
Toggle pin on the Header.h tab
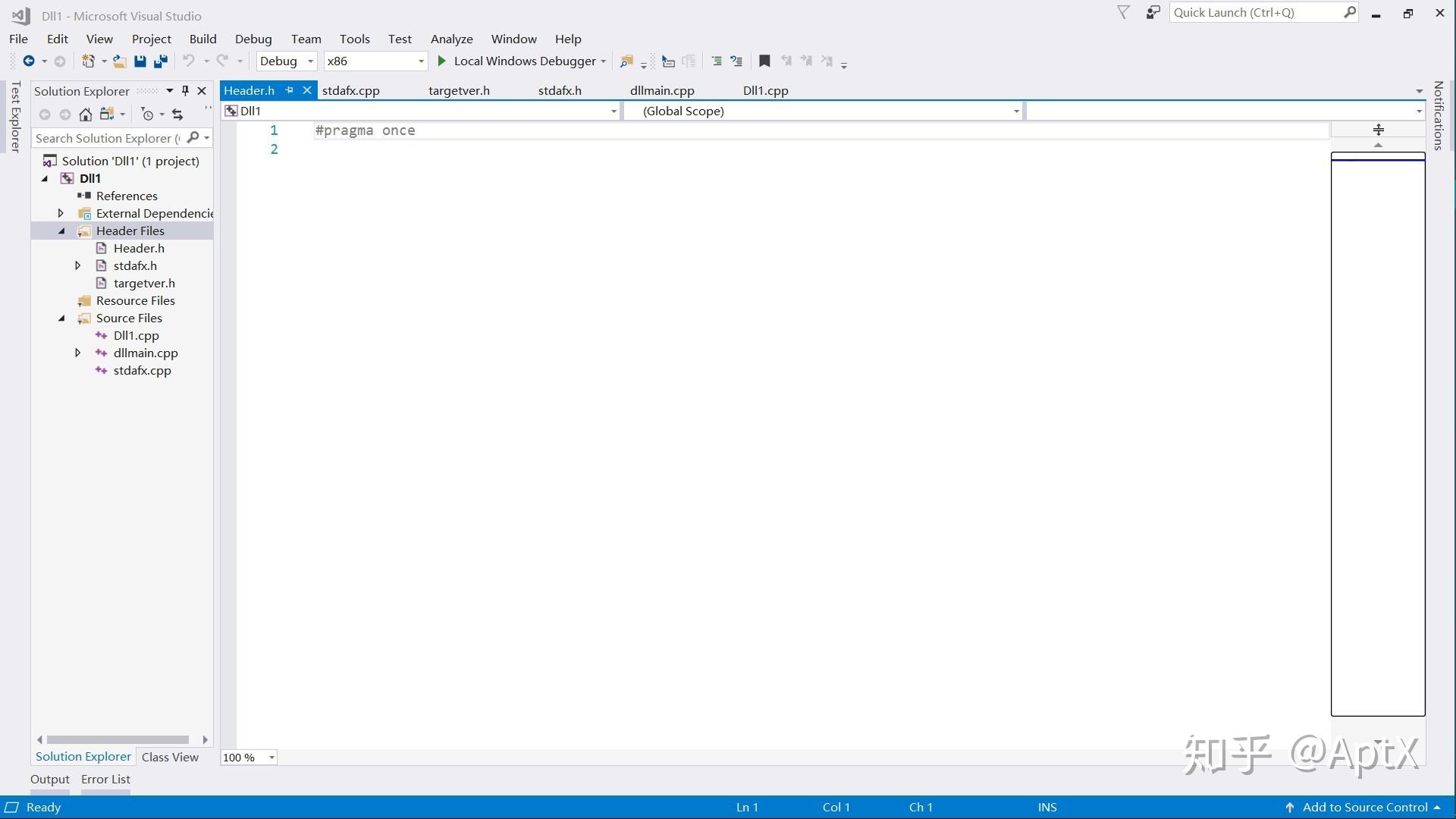point(289,90)
